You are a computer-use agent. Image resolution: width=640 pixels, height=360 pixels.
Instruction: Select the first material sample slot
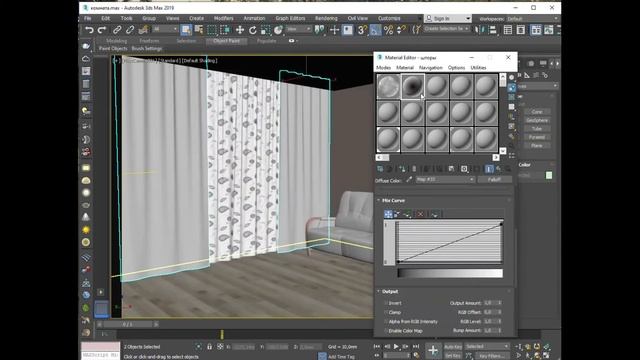pyautogui.click(x=388, y=86)
